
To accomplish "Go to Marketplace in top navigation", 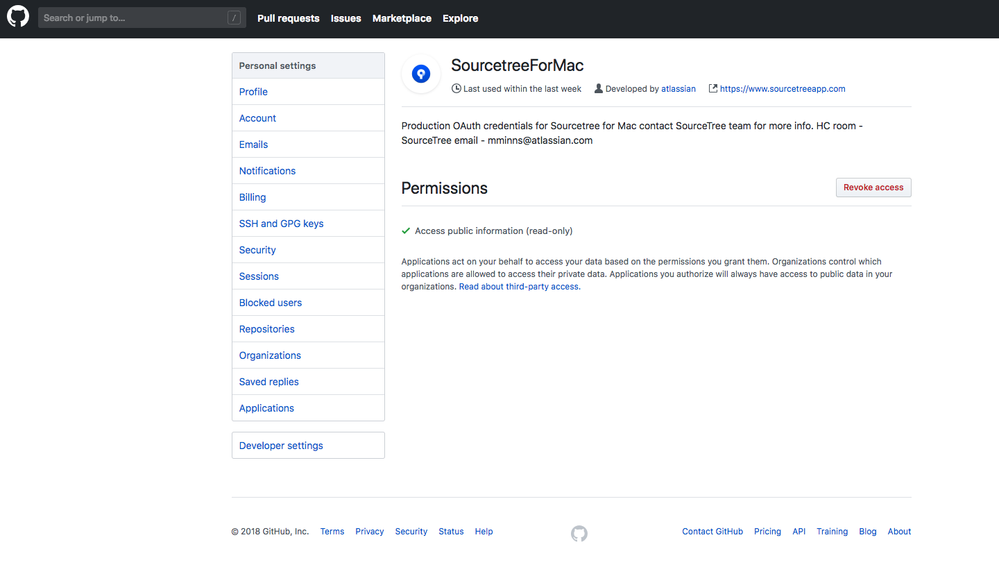I will coord(401,18).
